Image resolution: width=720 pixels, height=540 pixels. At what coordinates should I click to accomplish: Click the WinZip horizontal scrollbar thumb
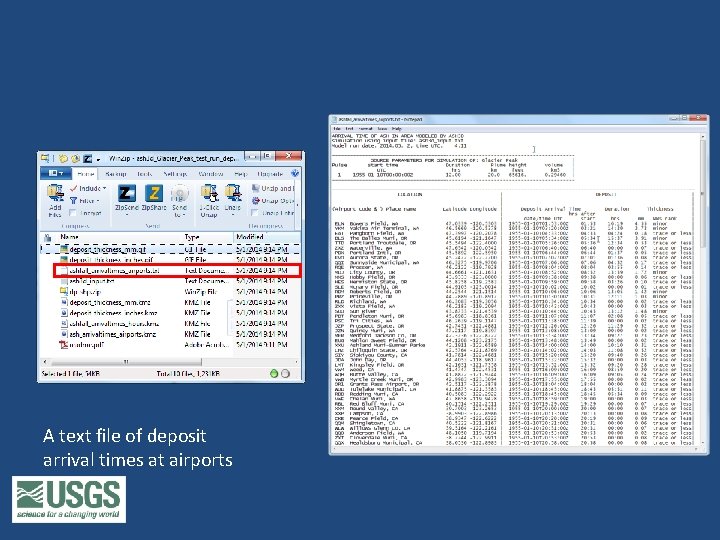[125, 362]
